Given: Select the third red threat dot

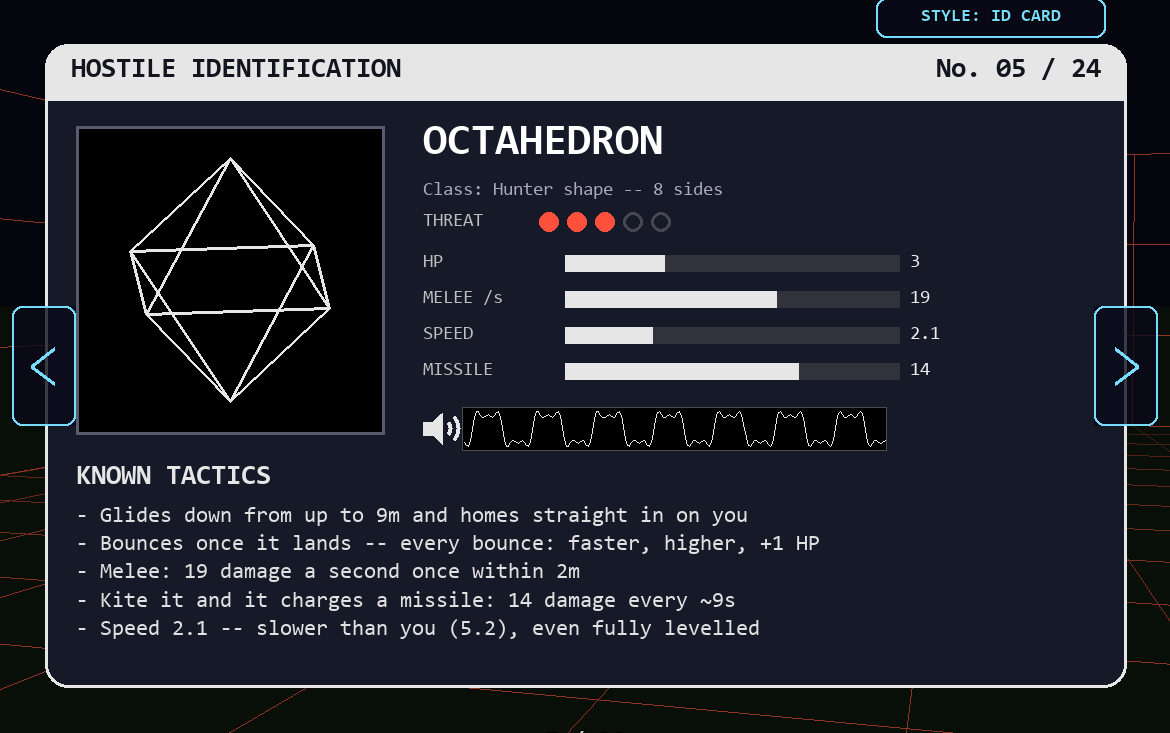Looking at the screenshot, I should point(605,222).
